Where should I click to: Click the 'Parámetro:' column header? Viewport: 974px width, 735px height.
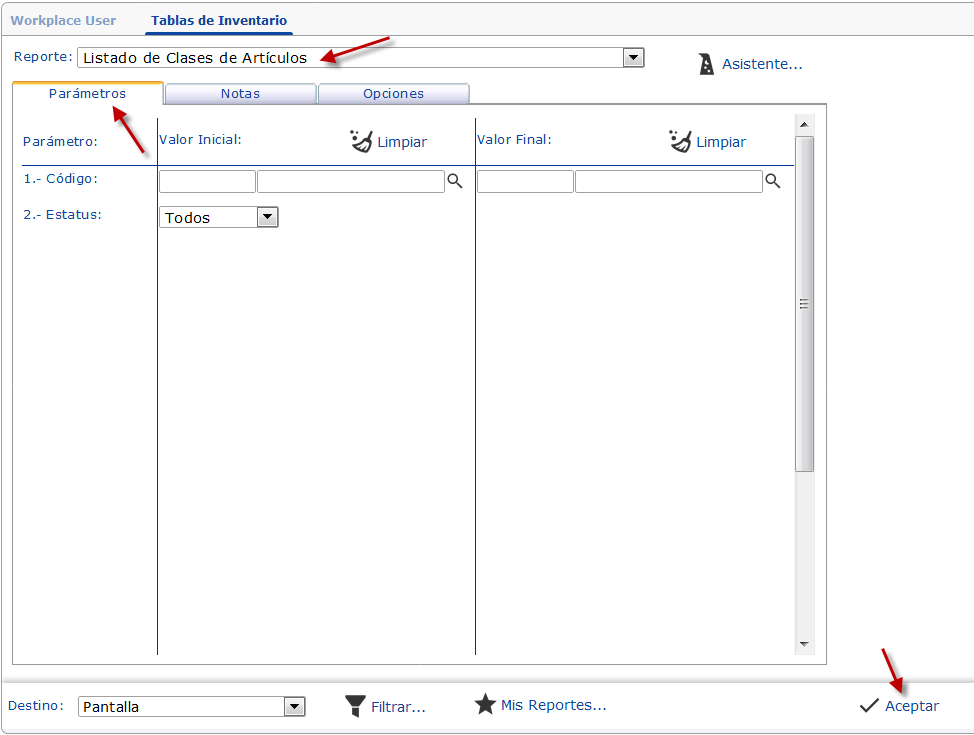pyautogui.click(x=60, y=142)
